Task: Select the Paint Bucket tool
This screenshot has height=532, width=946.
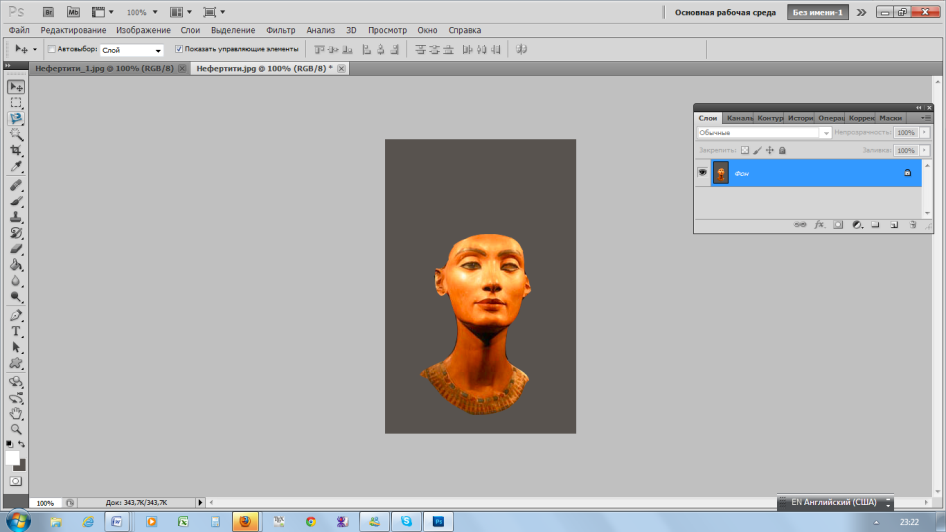Action: pyautogui.click(x=16, y=265)
